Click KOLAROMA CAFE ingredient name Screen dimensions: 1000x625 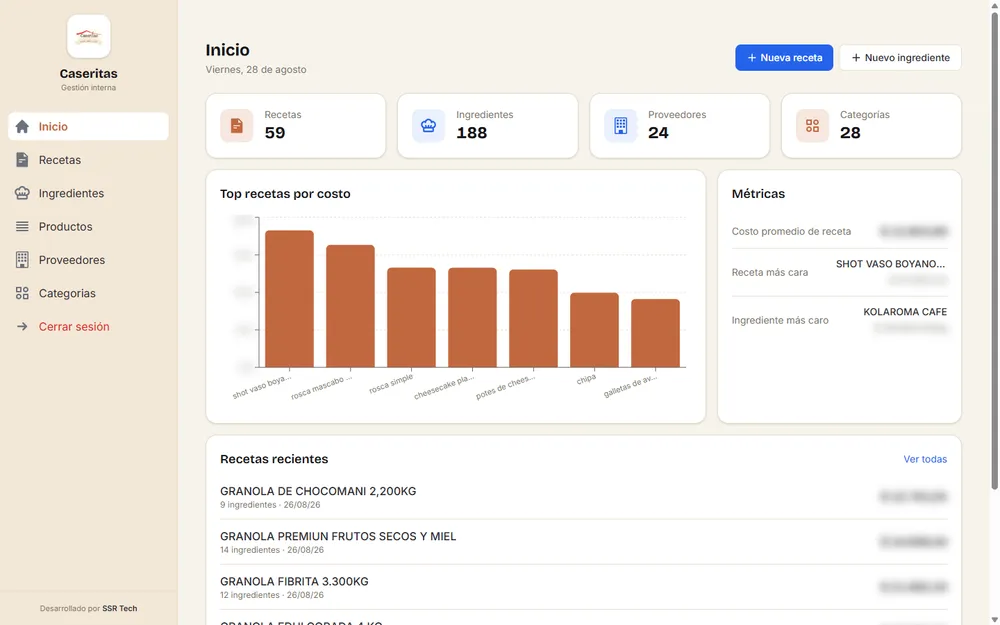coord(905,312)
